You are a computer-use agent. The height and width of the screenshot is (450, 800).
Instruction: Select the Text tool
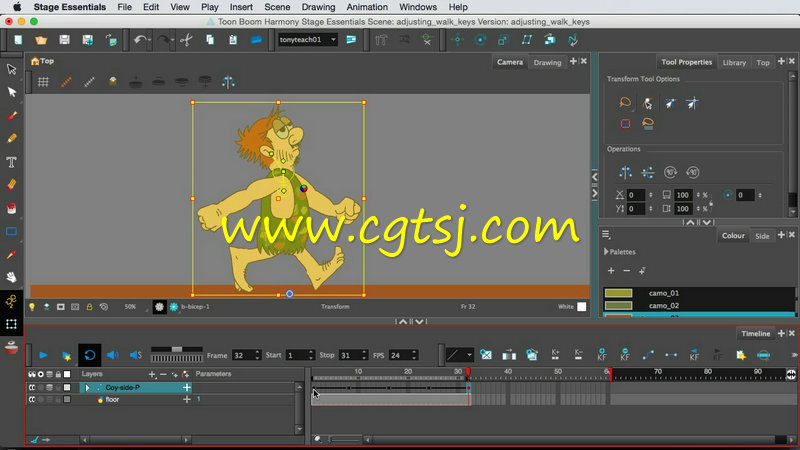[11, 162]
